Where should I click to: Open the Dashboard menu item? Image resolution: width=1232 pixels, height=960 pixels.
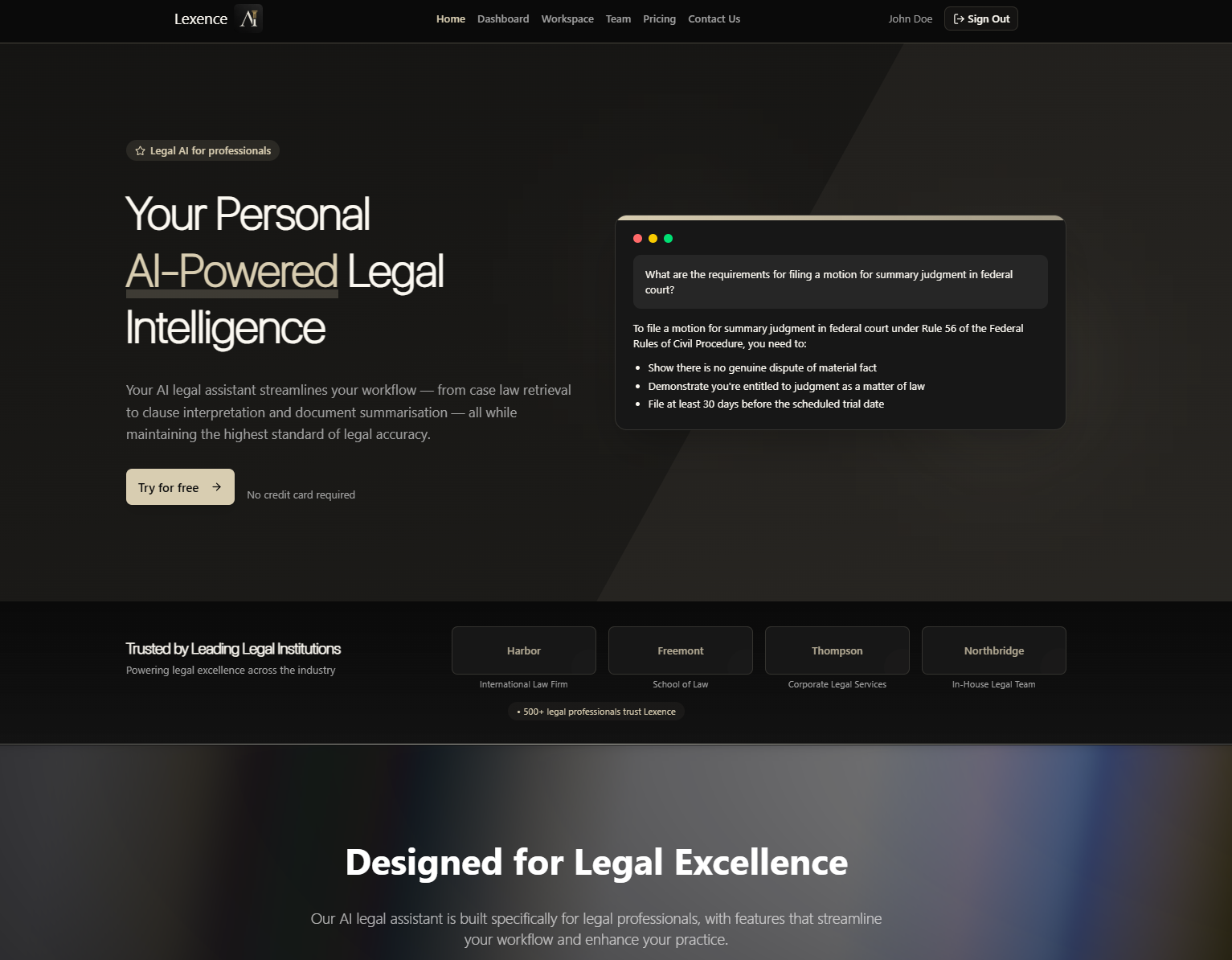click(503, 18)
